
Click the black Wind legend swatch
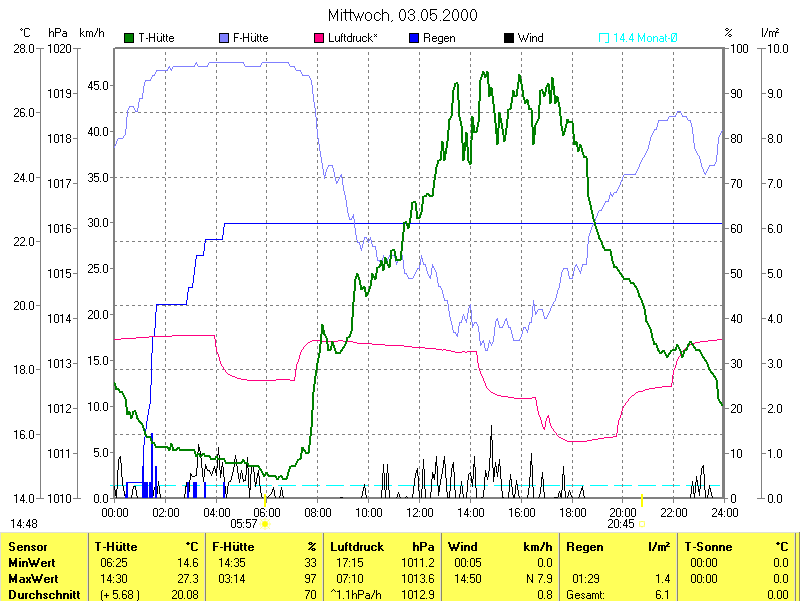point(509,38)
